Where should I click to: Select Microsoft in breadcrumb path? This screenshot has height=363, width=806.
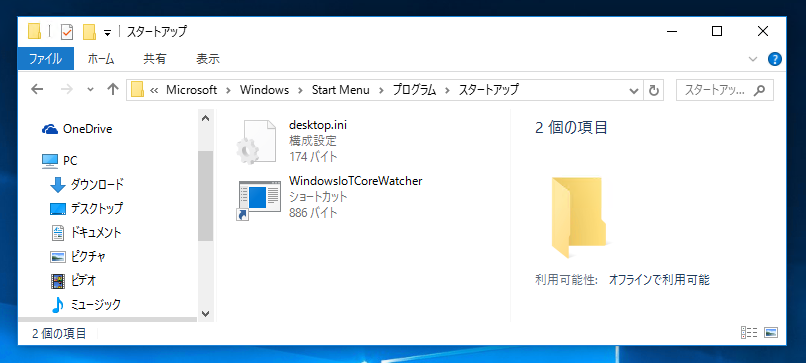[192, 90]
